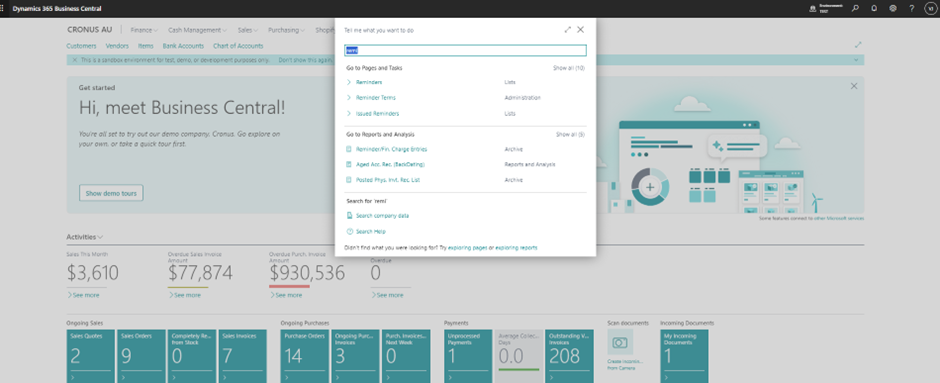Open the Average Collection Days tile

click(x=519, y=356)
